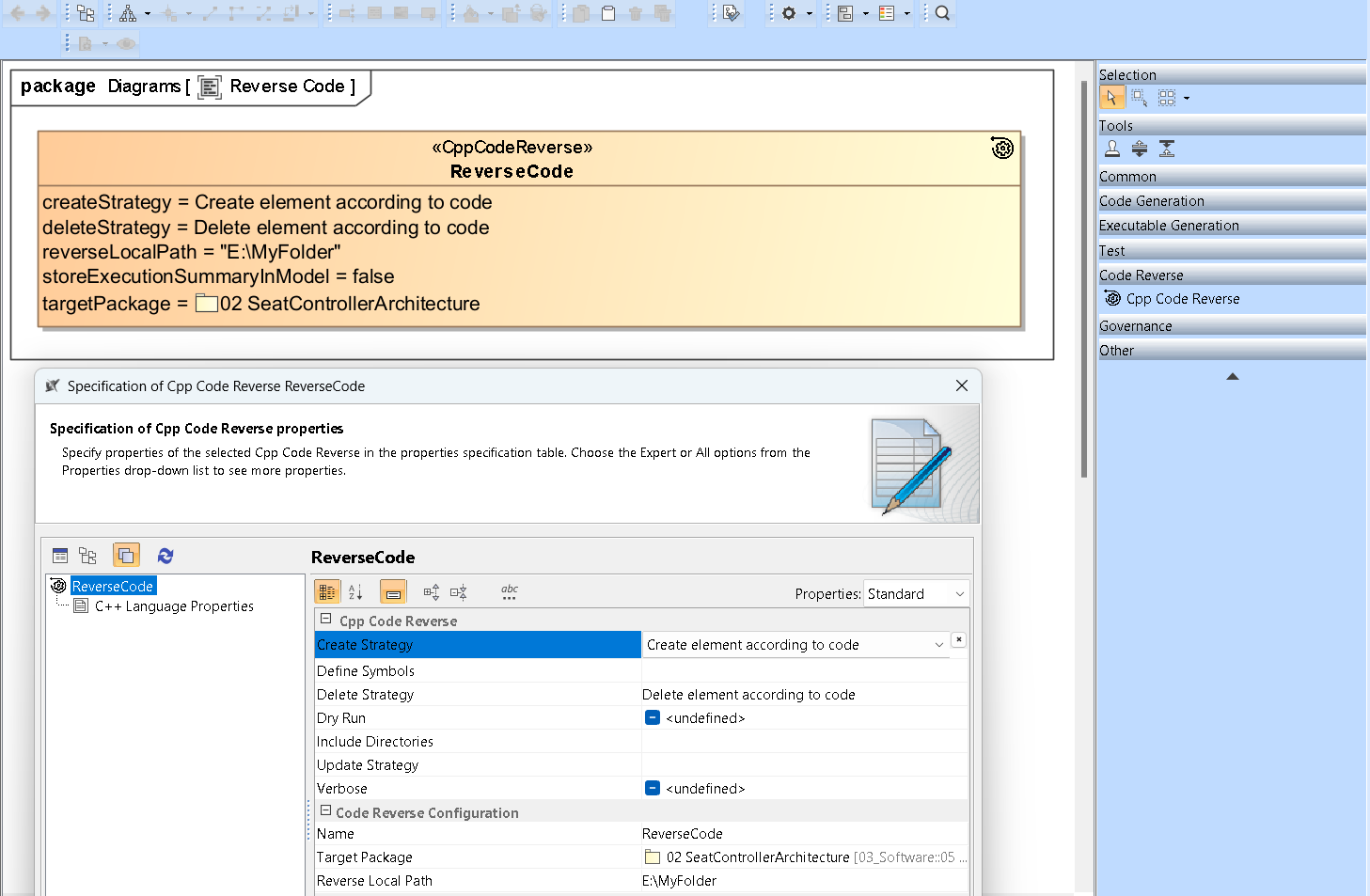Select C++ Language Properties tree node
Image resolution: width=1370 pixels, height=896 pixels.
174,606
